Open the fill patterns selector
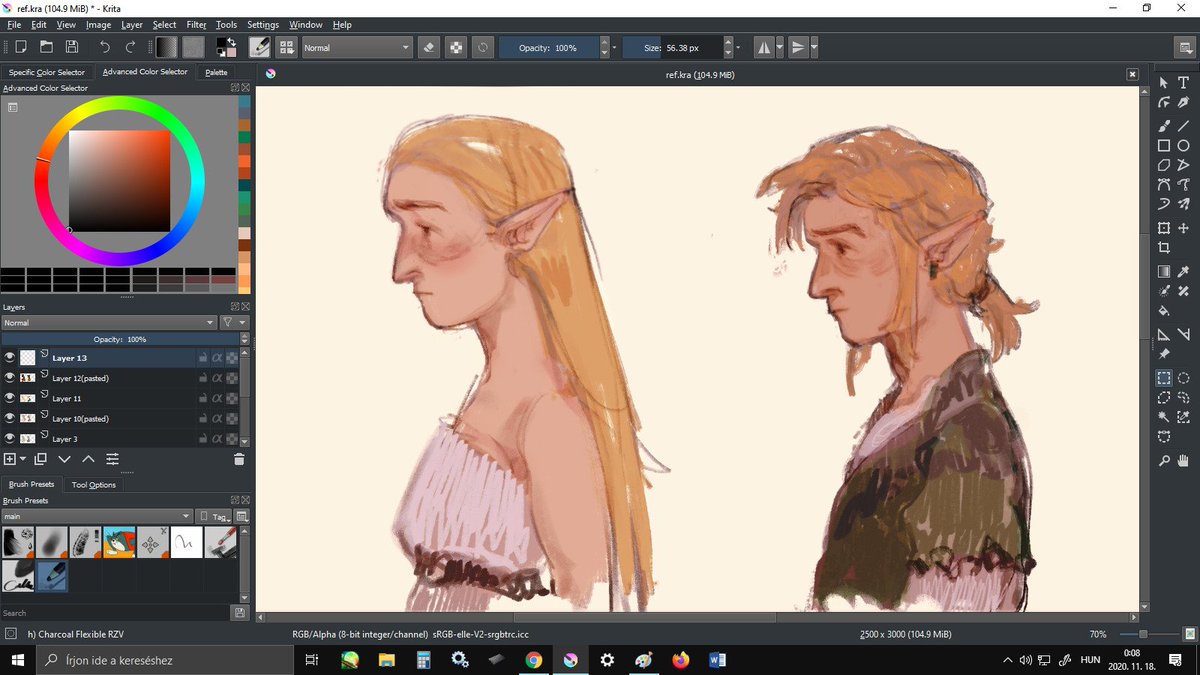Viewport: 1200px width, 675px height. coord(193,47)
